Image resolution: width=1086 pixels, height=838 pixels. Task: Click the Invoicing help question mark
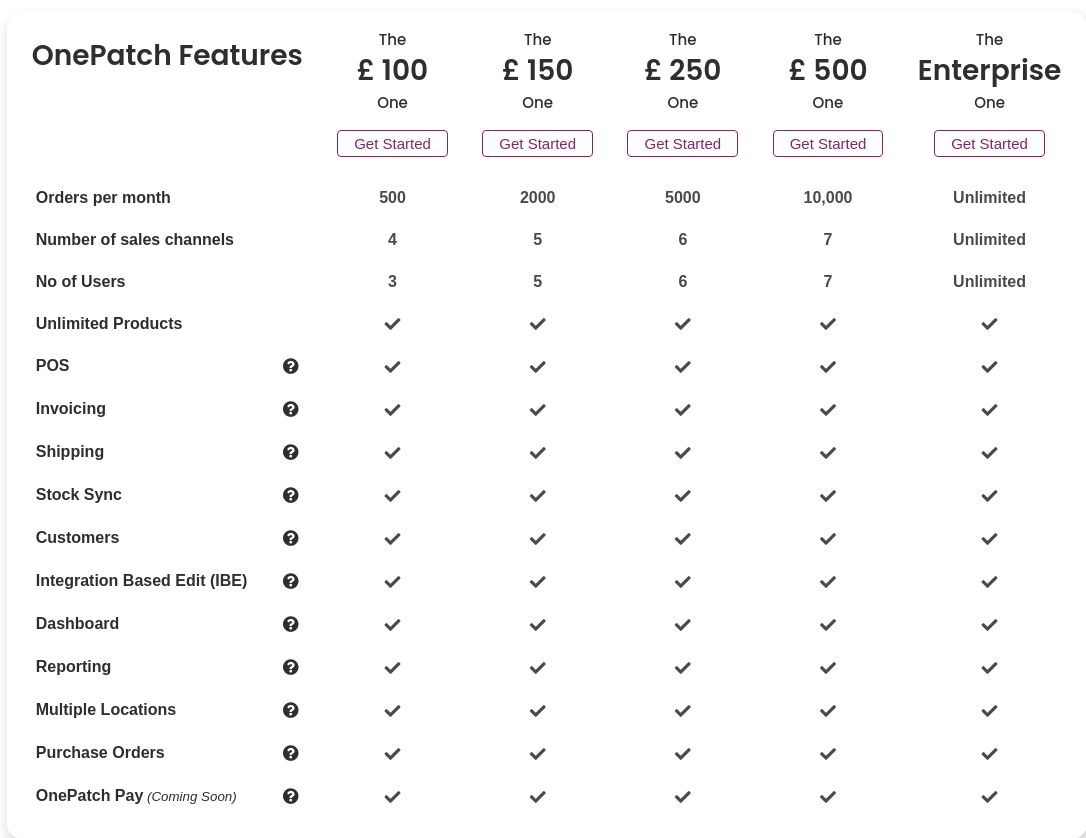tap(290, 409)
